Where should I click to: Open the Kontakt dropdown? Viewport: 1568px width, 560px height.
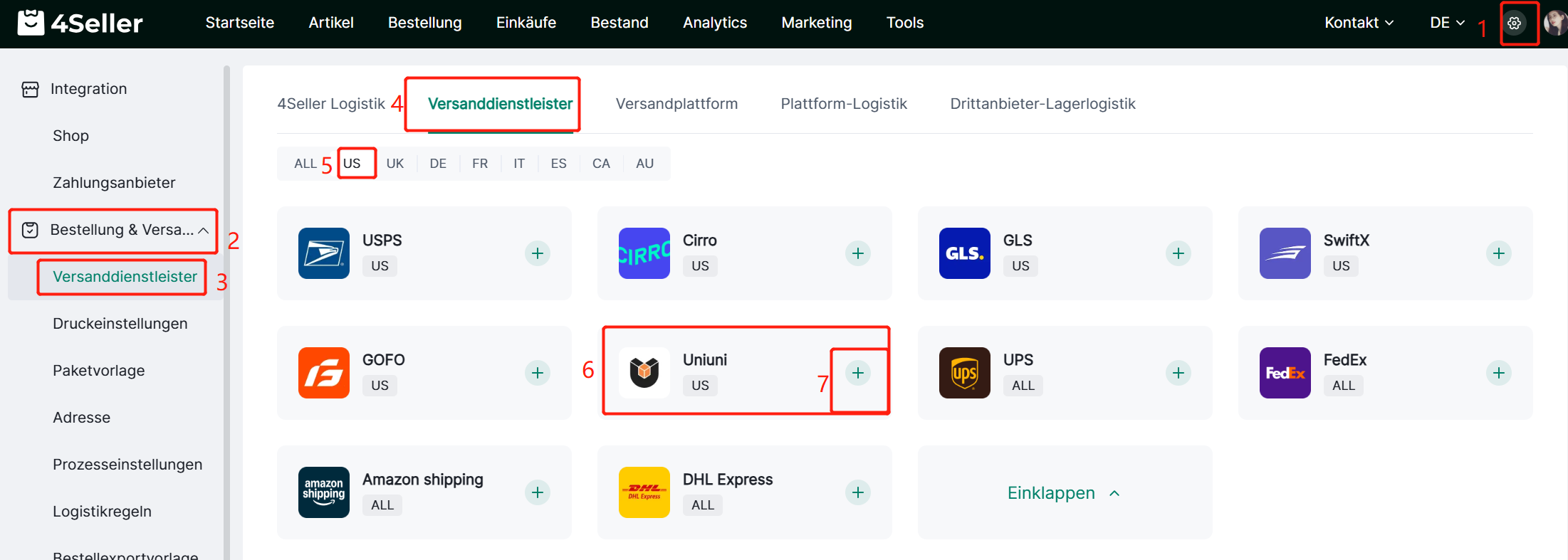click(1358, 23)
